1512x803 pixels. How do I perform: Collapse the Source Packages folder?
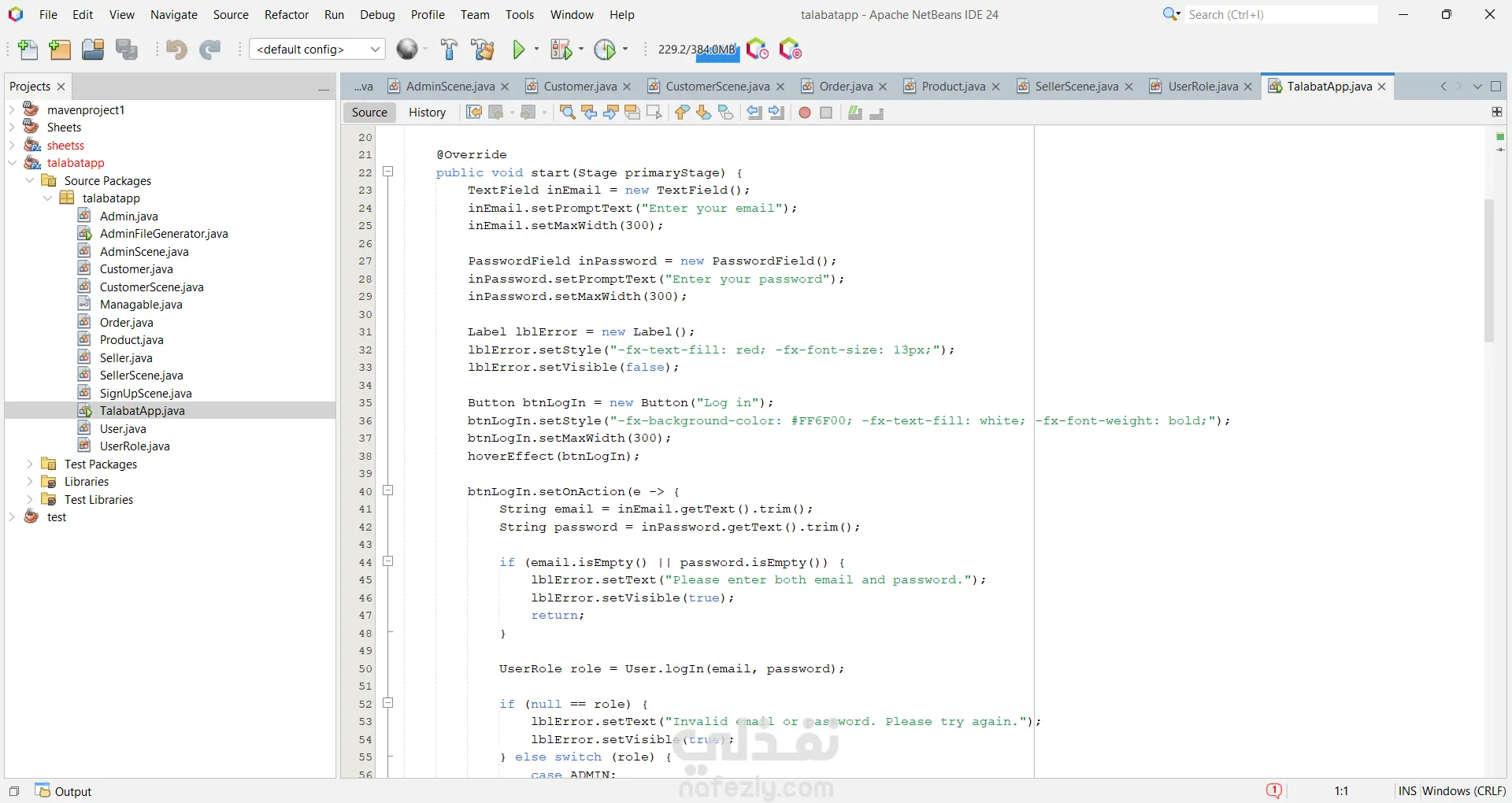(x=30, y=181)
